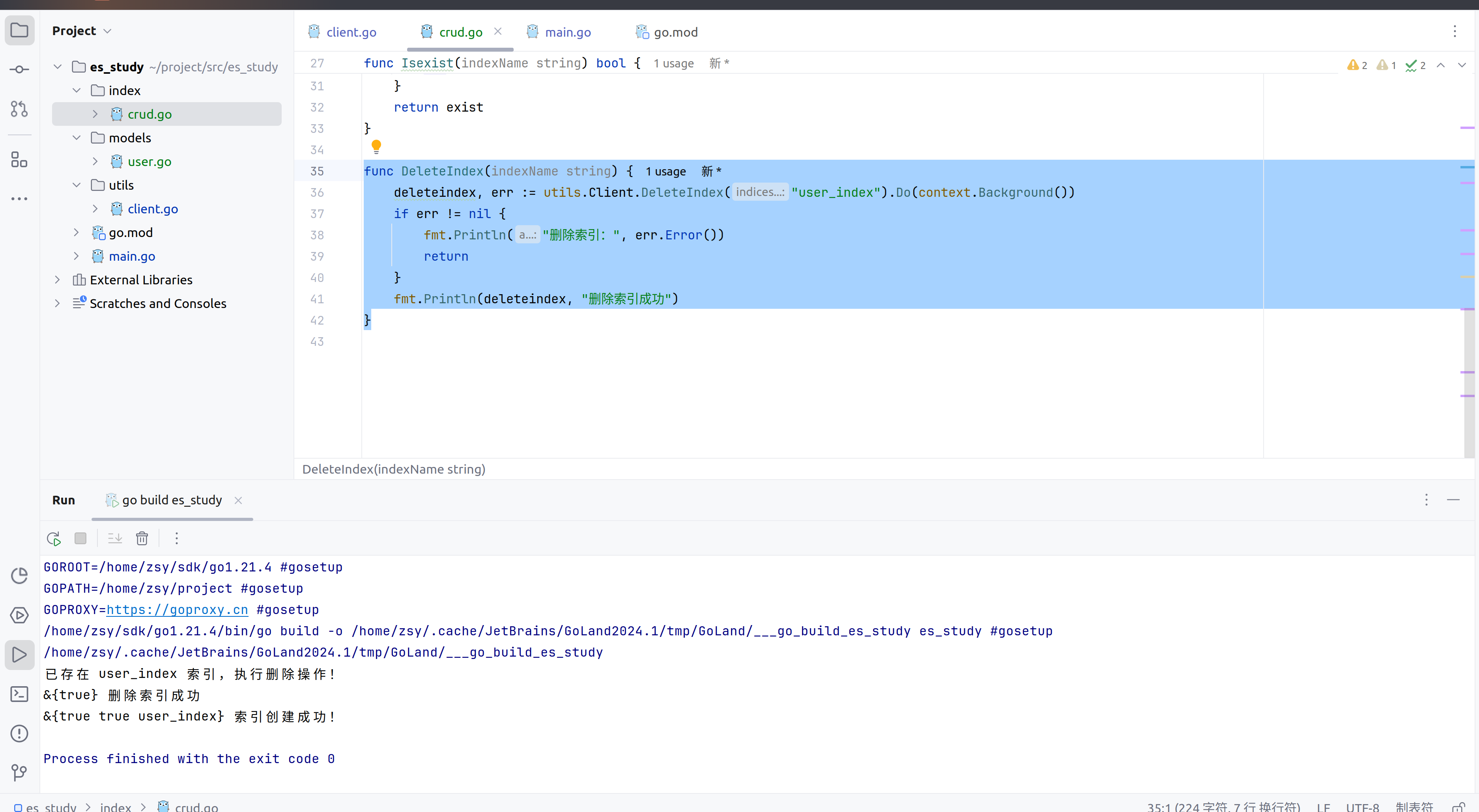Viewport: 1479px width, 812px height.
Task: Open the Terminal tool window
Action: pos(19,694)
